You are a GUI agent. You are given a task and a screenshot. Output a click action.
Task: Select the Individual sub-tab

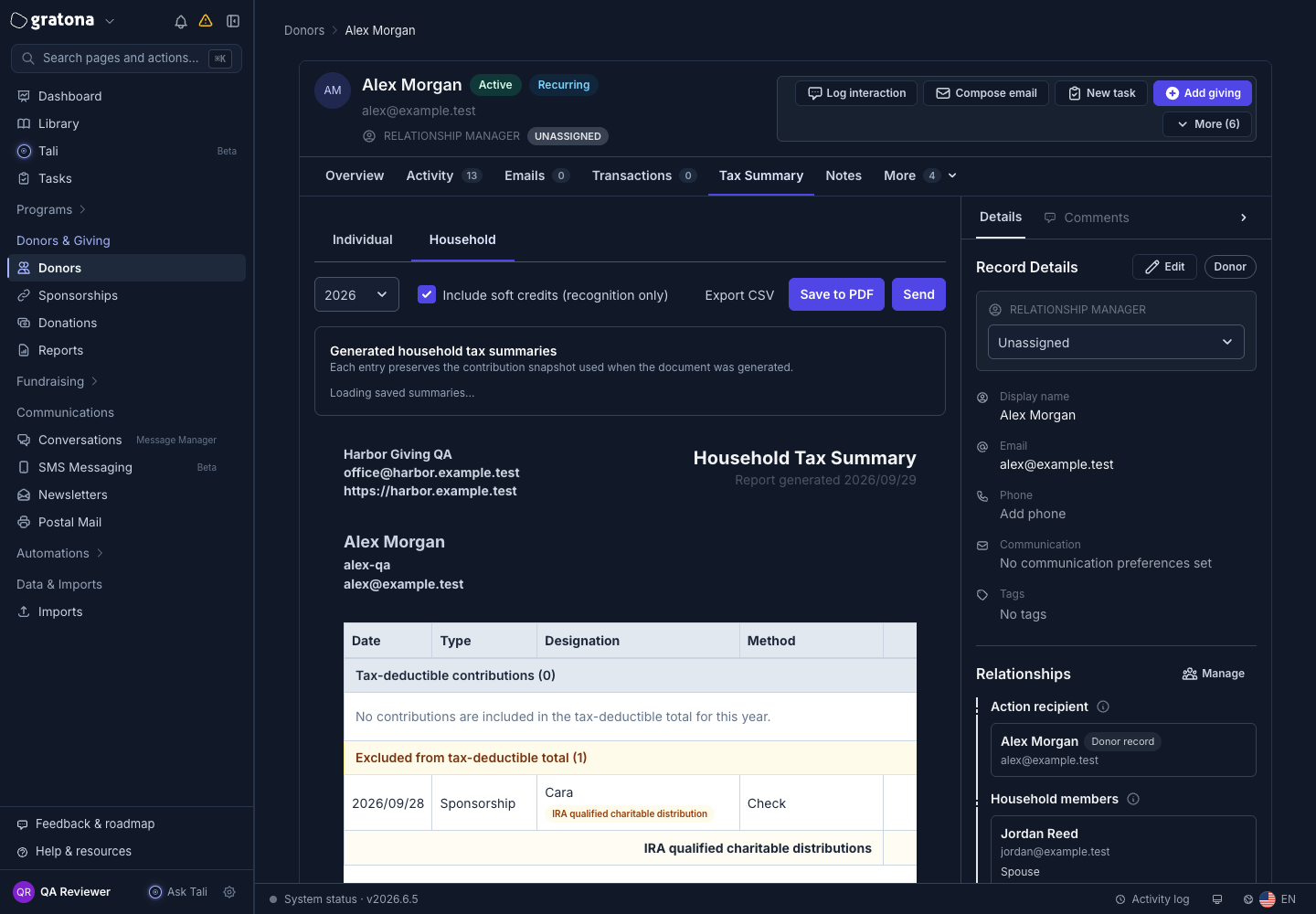pos(363,239)
